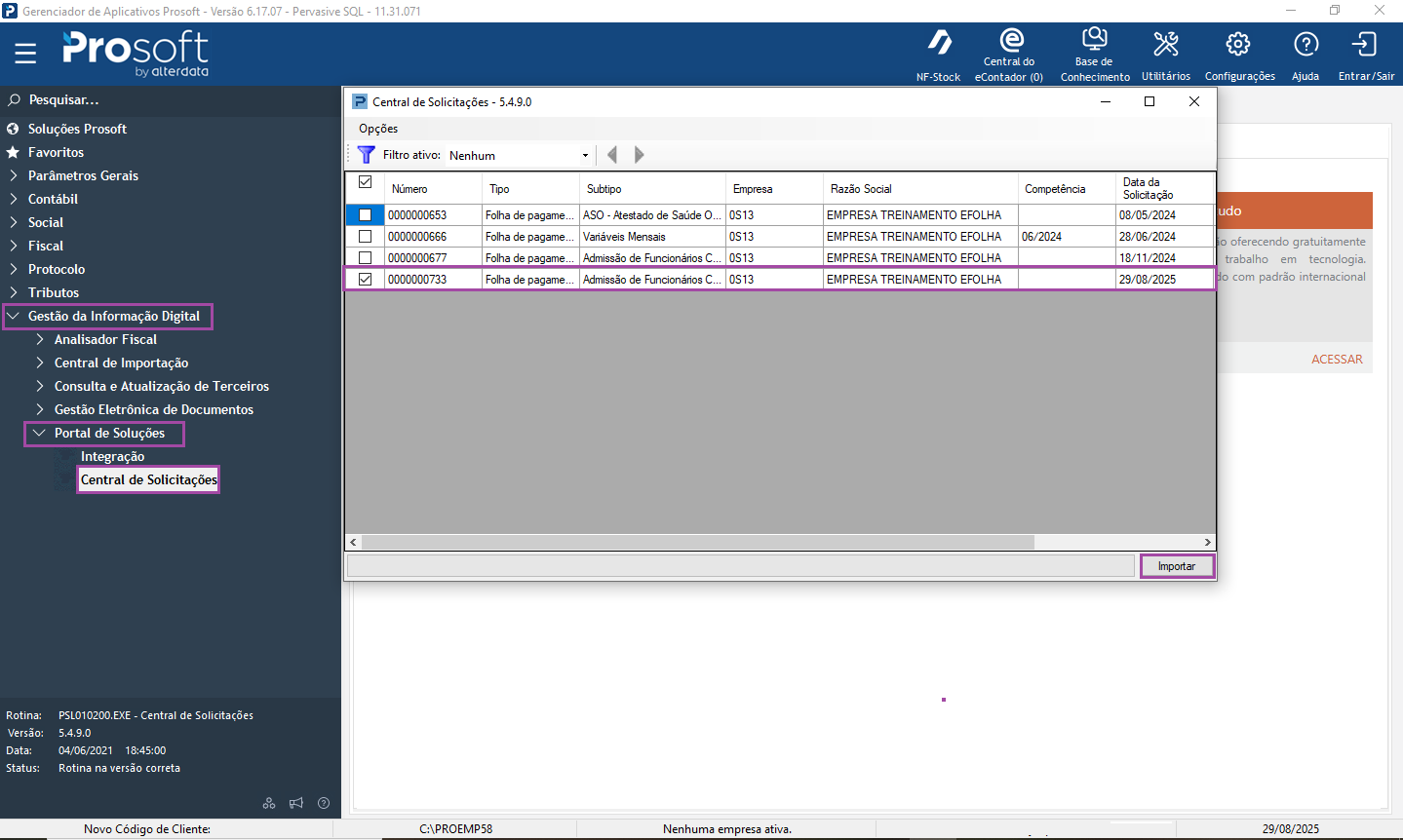The image size is (1403, 840).
Task: Expand the Social module
Action: pyautogui.click(x=14, y=222)
